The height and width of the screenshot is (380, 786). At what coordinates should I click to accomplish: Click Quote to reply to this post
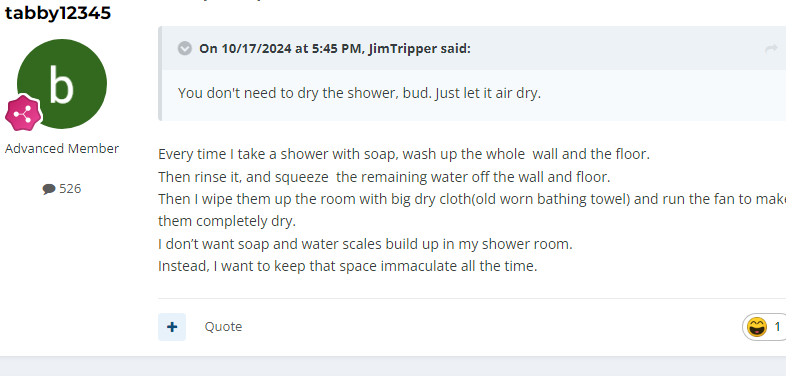(223, 327)
